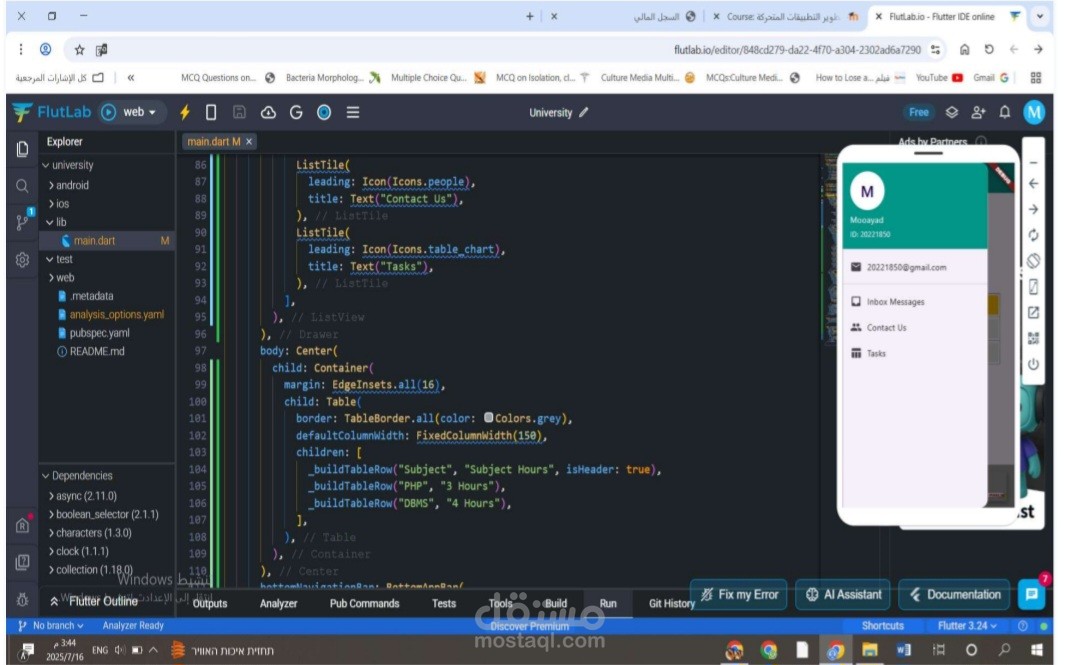Click the Google 'G' icon in toolbar

[296, 112]
